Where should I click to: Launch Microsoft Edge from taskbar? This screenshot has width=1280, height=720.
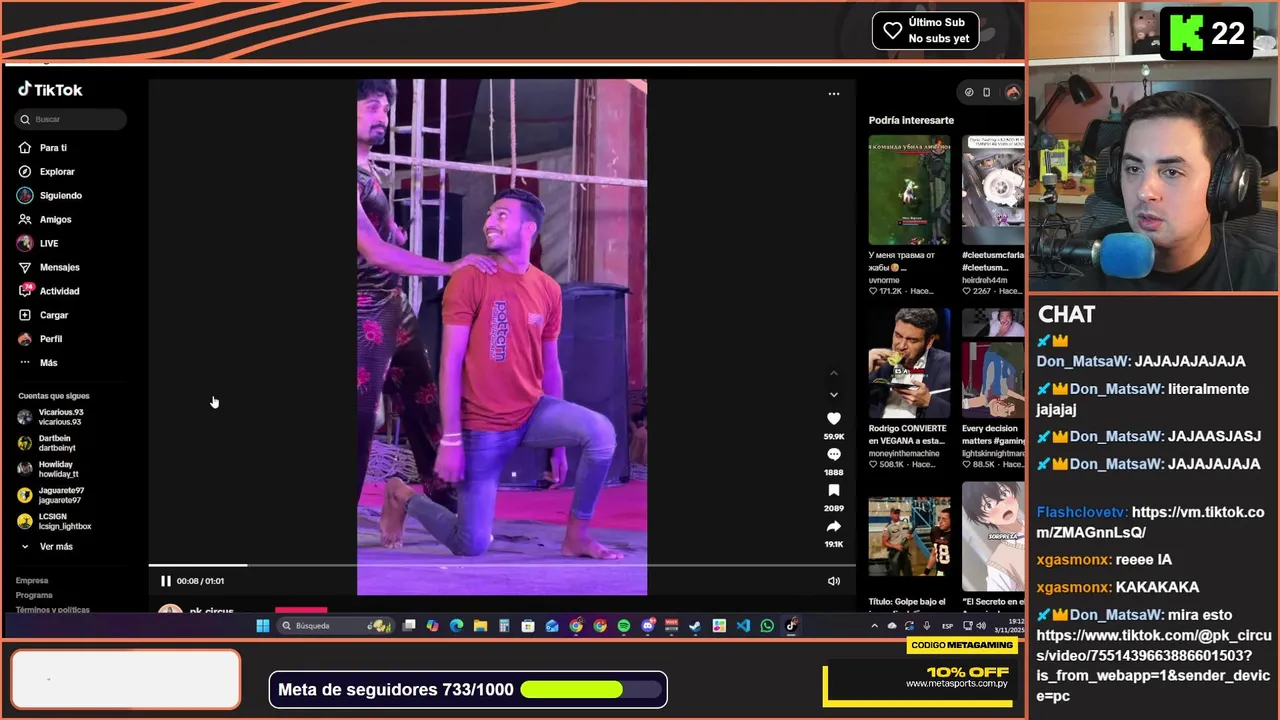click(x=456, y=626)
